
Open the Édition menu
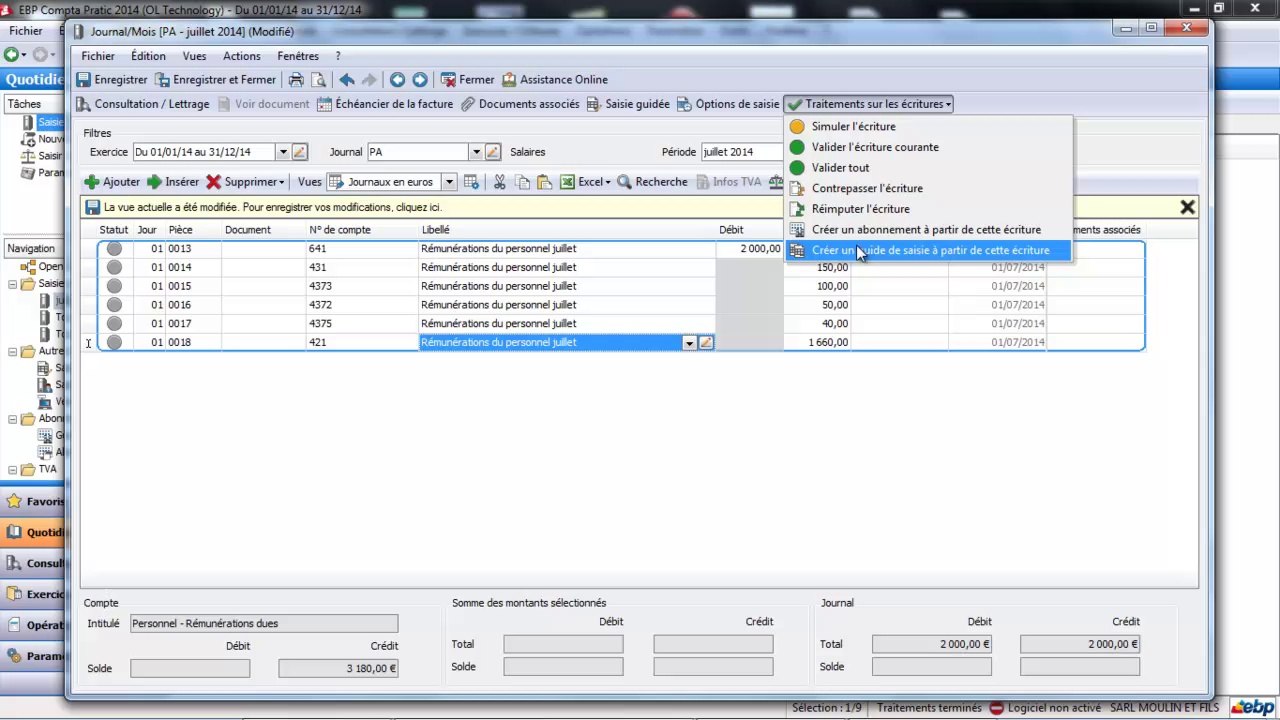[x=148, y=56]
